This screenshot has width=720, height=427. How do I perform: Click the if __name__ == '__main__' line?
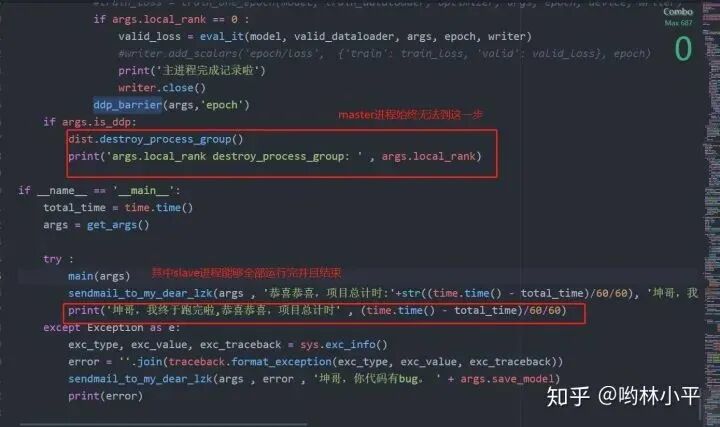[100, 191]
